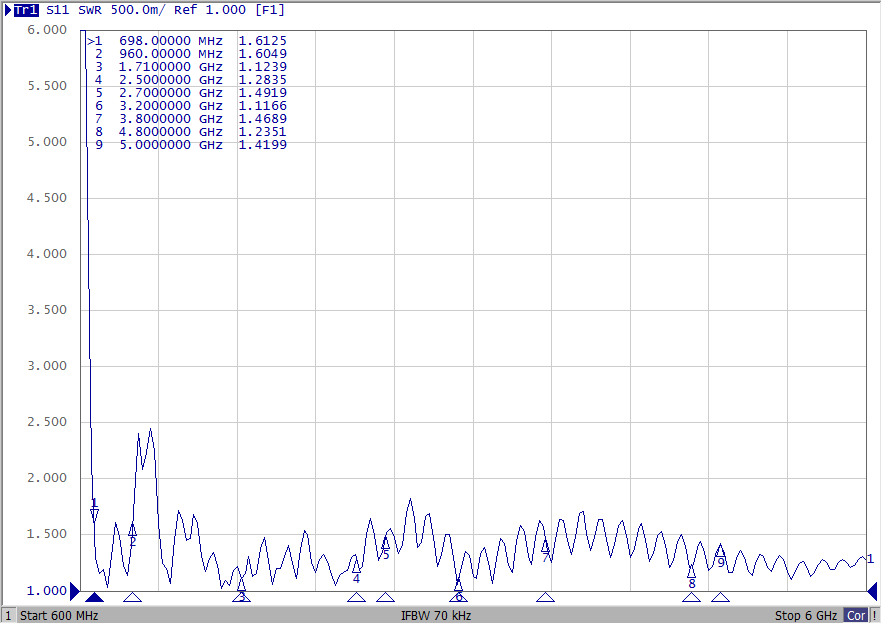Click the IFBW 70 kHz bandwidth field
The width and height of the screenshot is (881, 623).
point(436,616)
